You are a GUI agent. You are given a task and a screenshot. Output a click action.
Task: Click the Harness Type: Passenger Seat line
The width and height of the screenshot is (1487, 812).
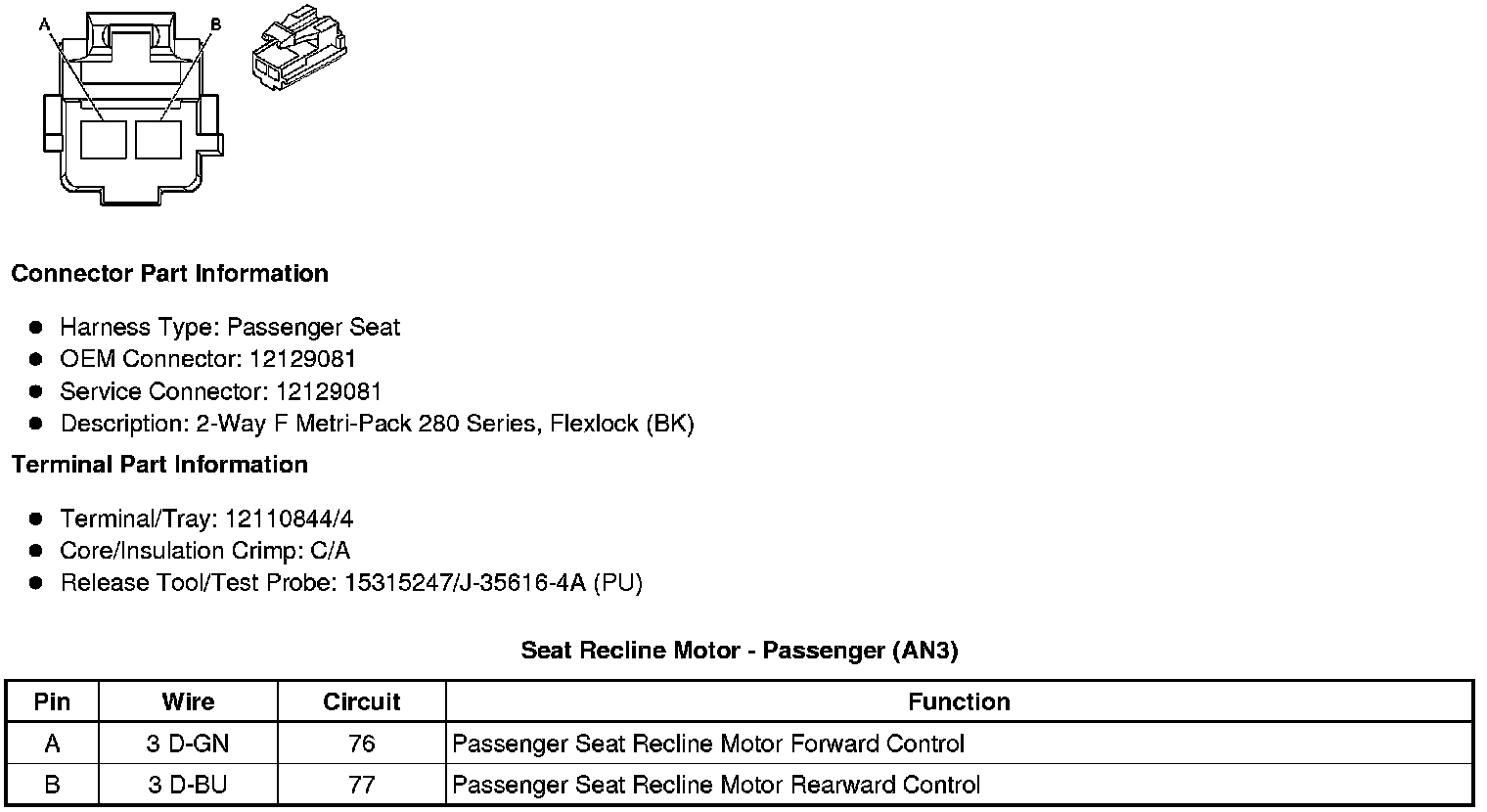230,327
